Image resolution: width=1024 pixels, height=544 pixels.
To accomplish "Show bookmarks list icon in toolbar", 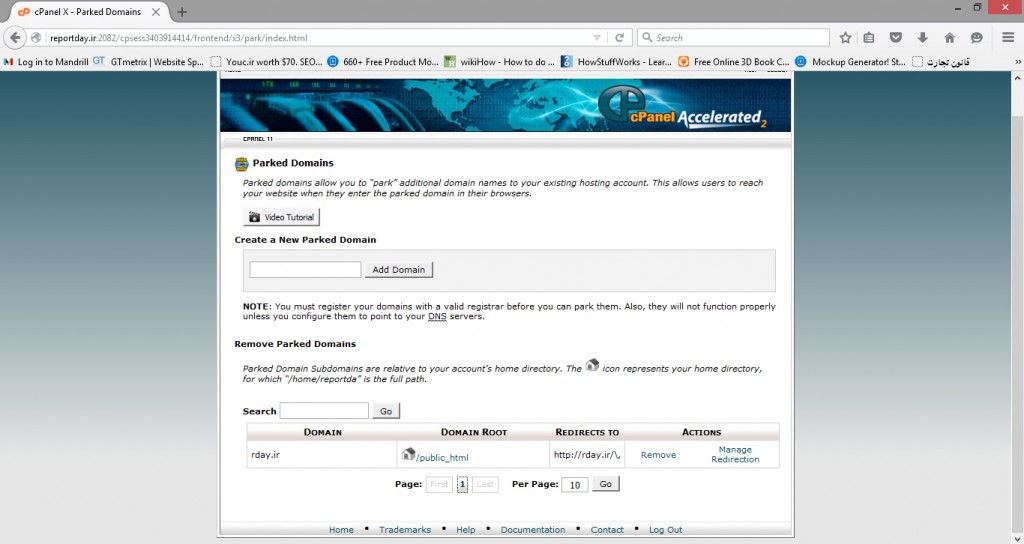I will (869, 38).
